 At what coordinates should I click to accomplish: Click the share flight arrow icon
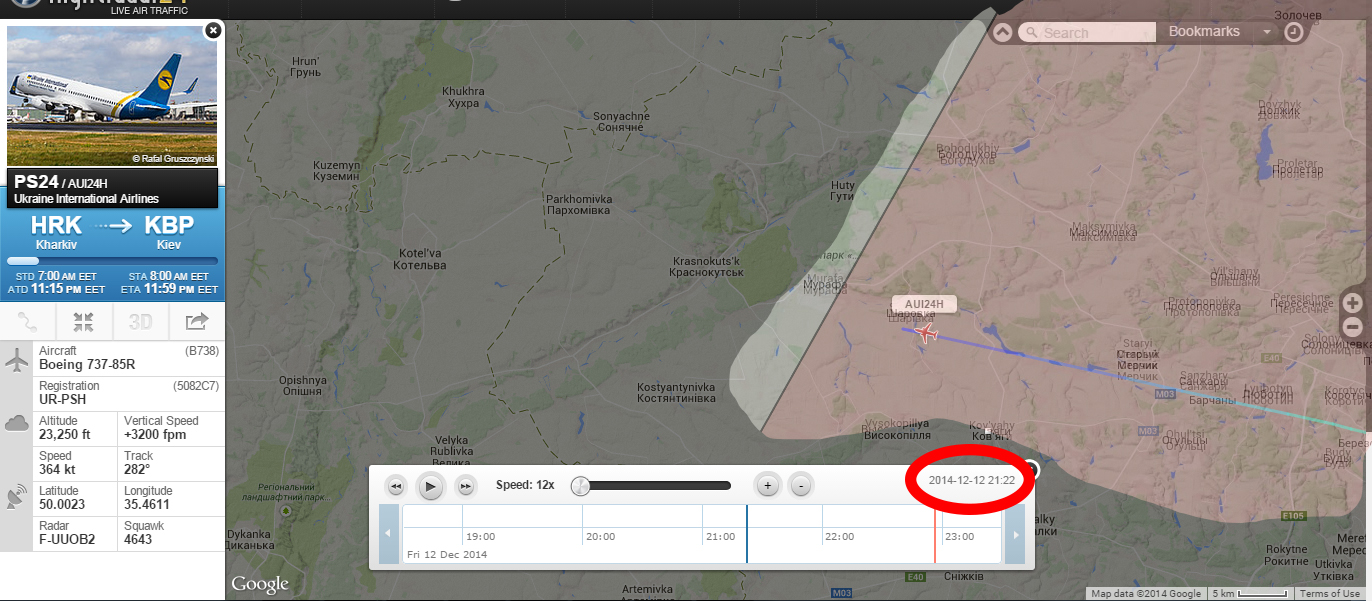[x=197, y=322]
